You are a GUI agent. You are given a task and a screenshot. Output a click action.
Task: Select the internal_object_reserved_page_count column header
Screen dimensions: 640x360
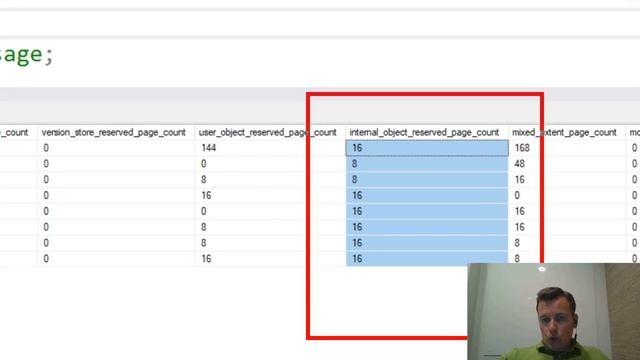[x=427, y=132]
